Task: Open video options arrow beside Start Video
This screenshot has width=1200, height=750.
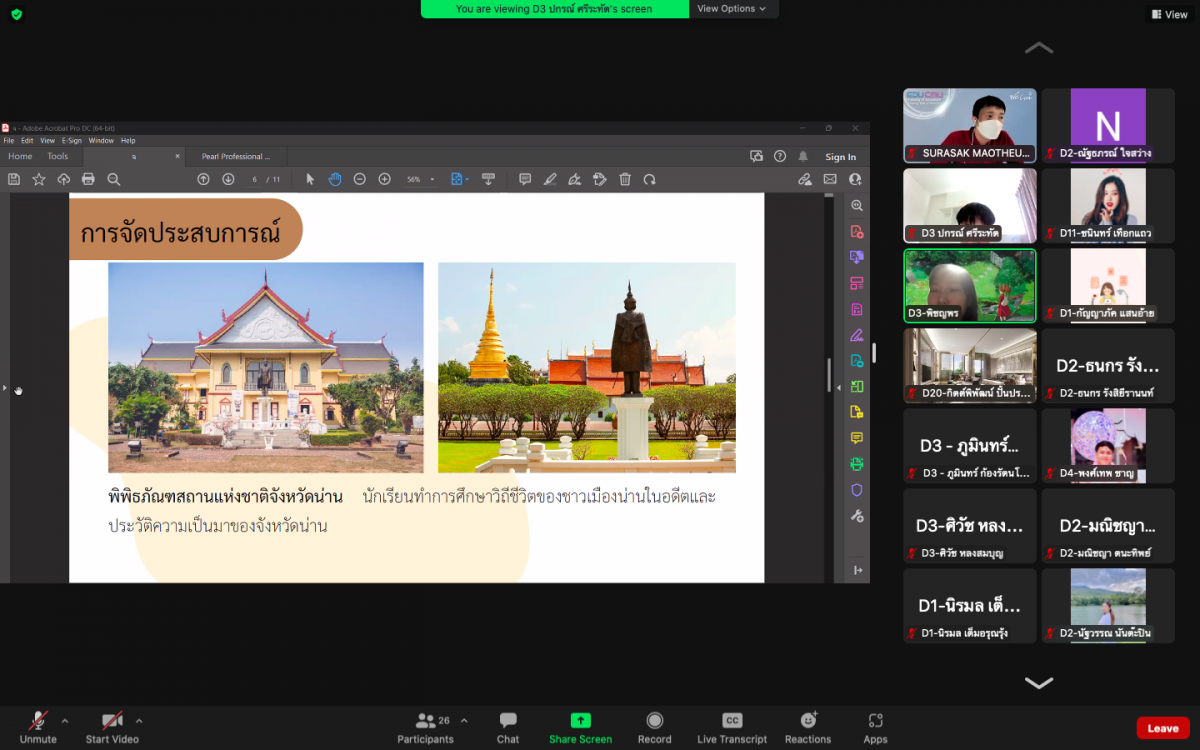Action: 139,720
